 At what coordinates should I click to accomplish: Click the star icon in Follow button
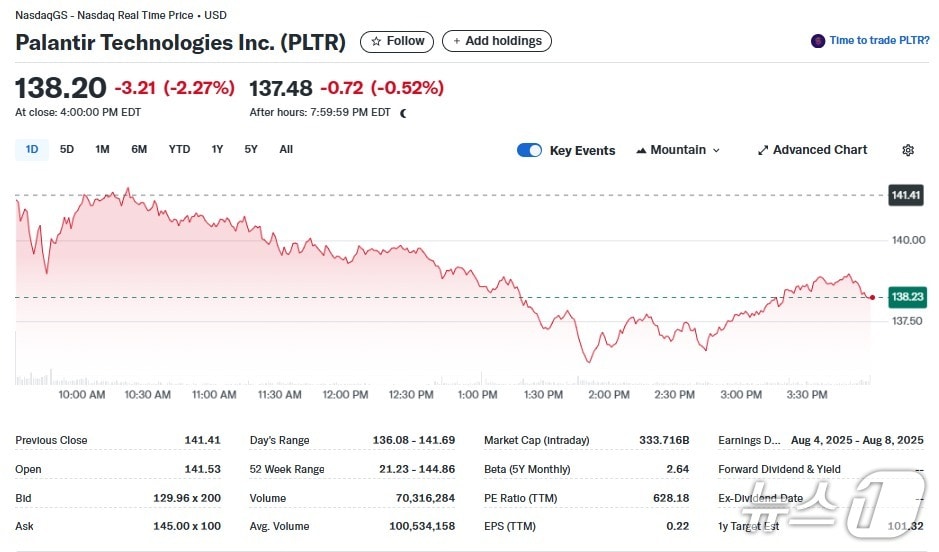376,41
